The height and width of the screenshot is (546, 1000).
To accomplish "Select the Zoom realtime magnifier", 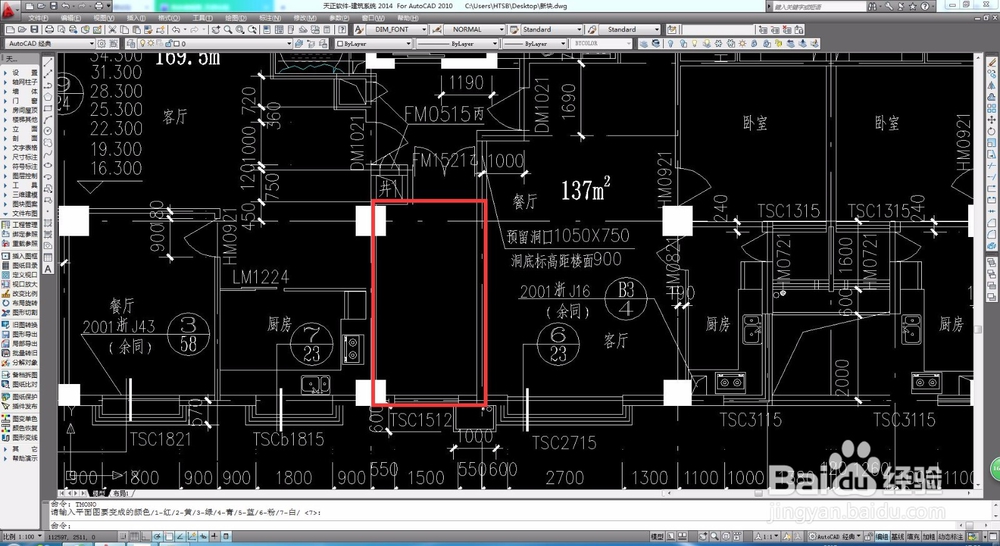I will [x=228, y=29].
